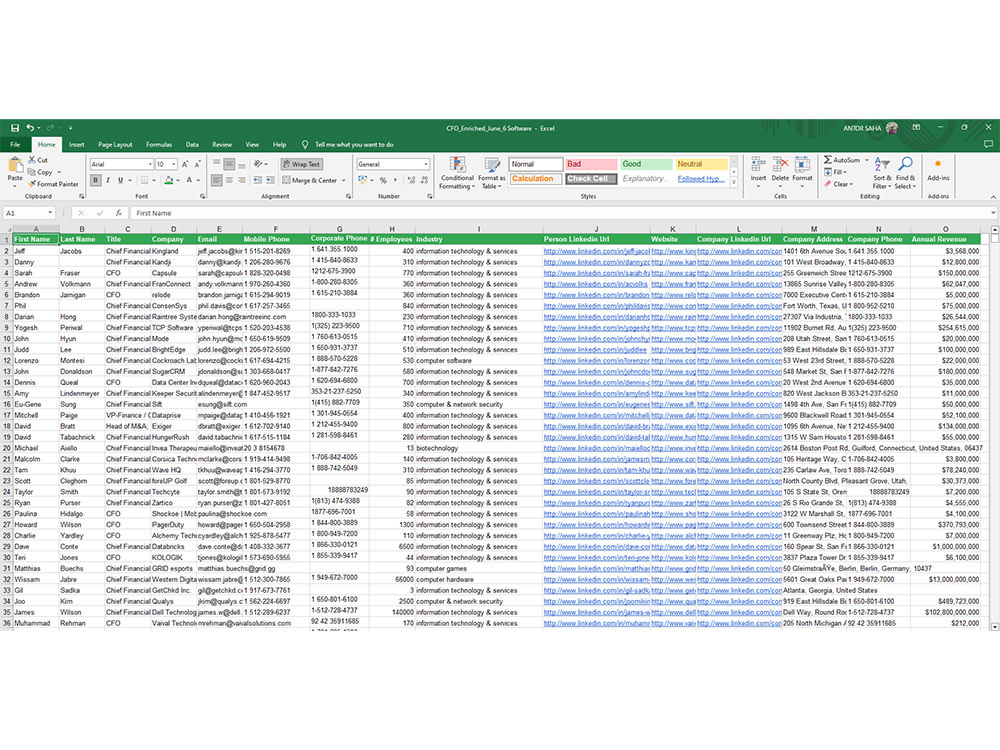Expand the formula bar

[x=993, y=213]
